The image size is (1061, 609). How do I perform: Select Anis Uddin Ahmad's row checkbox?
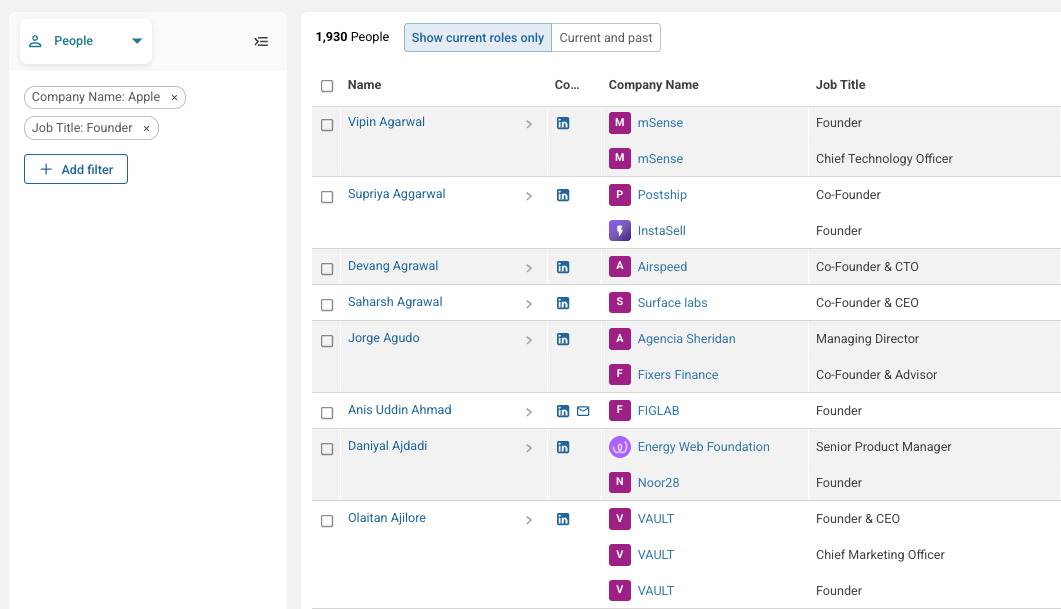click(327, 413)
